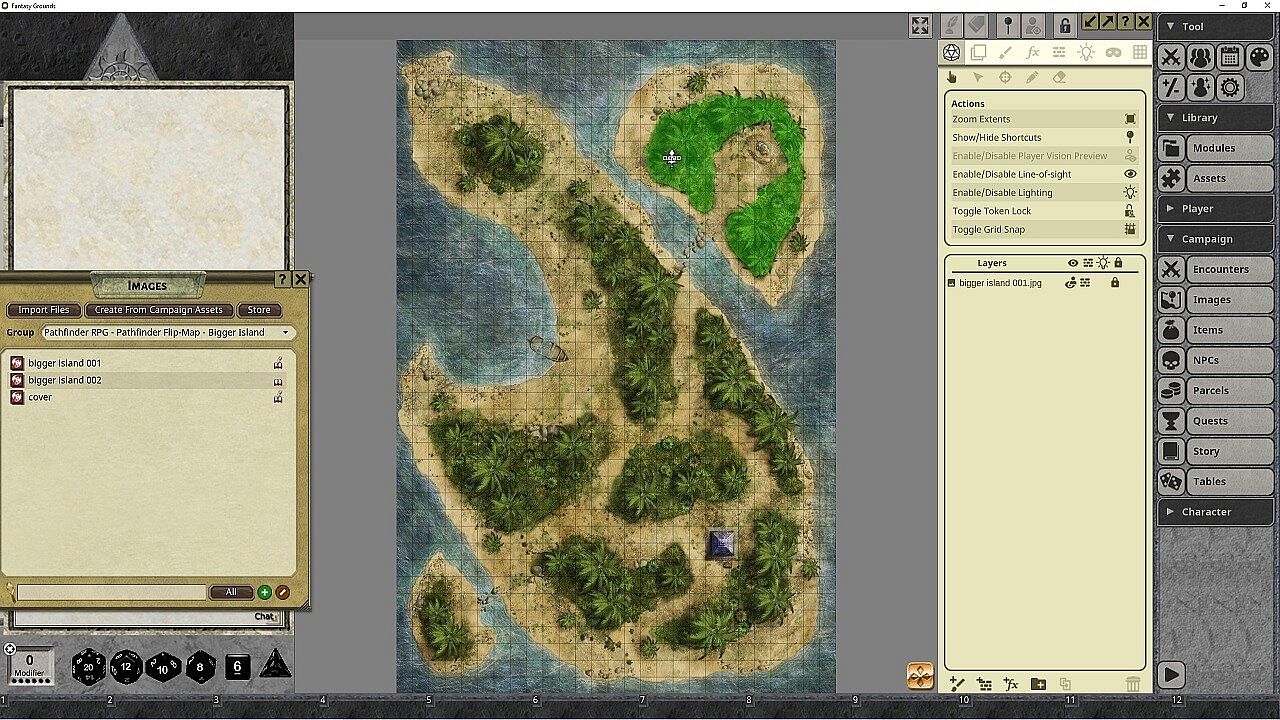Click the calendar tool icon
The width and height of the screenshot is (1280, 720).
[1230, 57]
